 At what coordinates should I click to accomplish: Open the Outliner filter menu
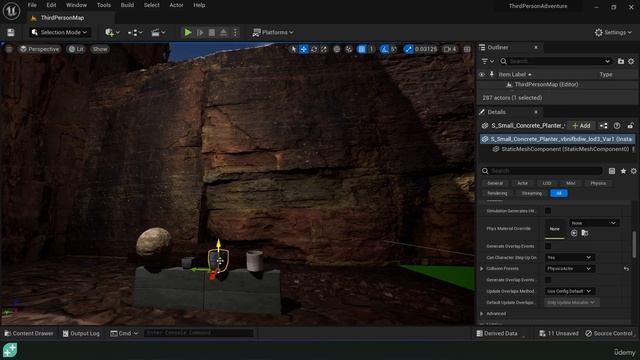[x=487, y=61]
